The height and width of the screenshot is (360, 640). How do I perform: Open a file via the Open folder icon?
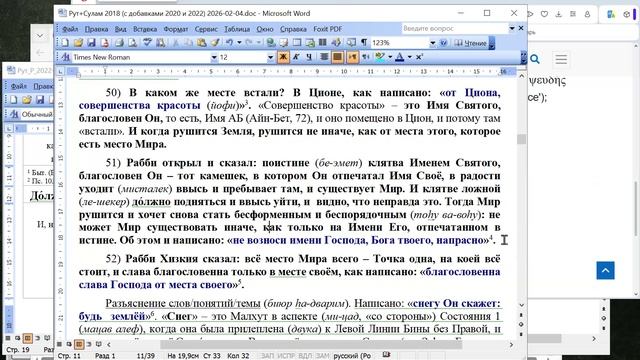click(78, 42)
